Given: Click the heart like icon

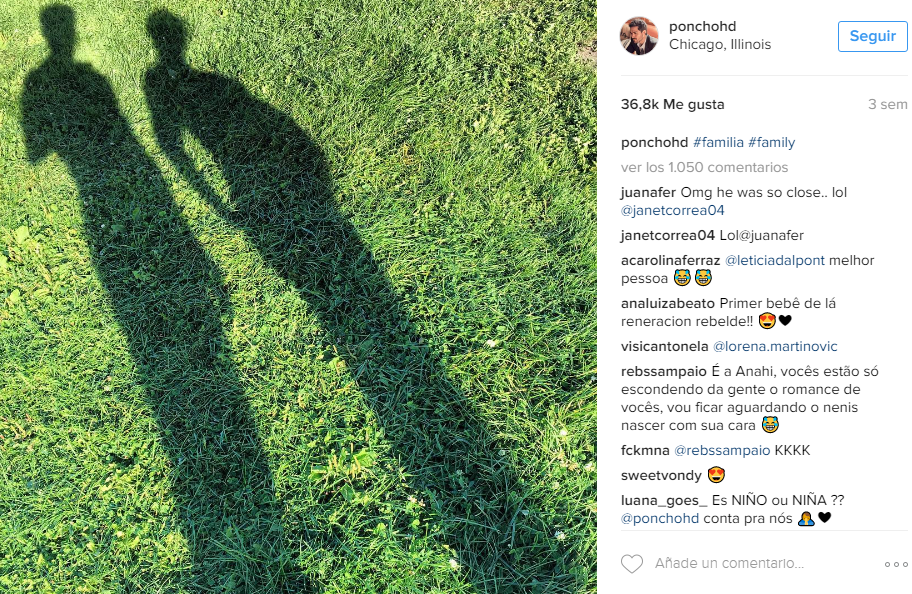Looking at the screenshot, I should (632, 564).
